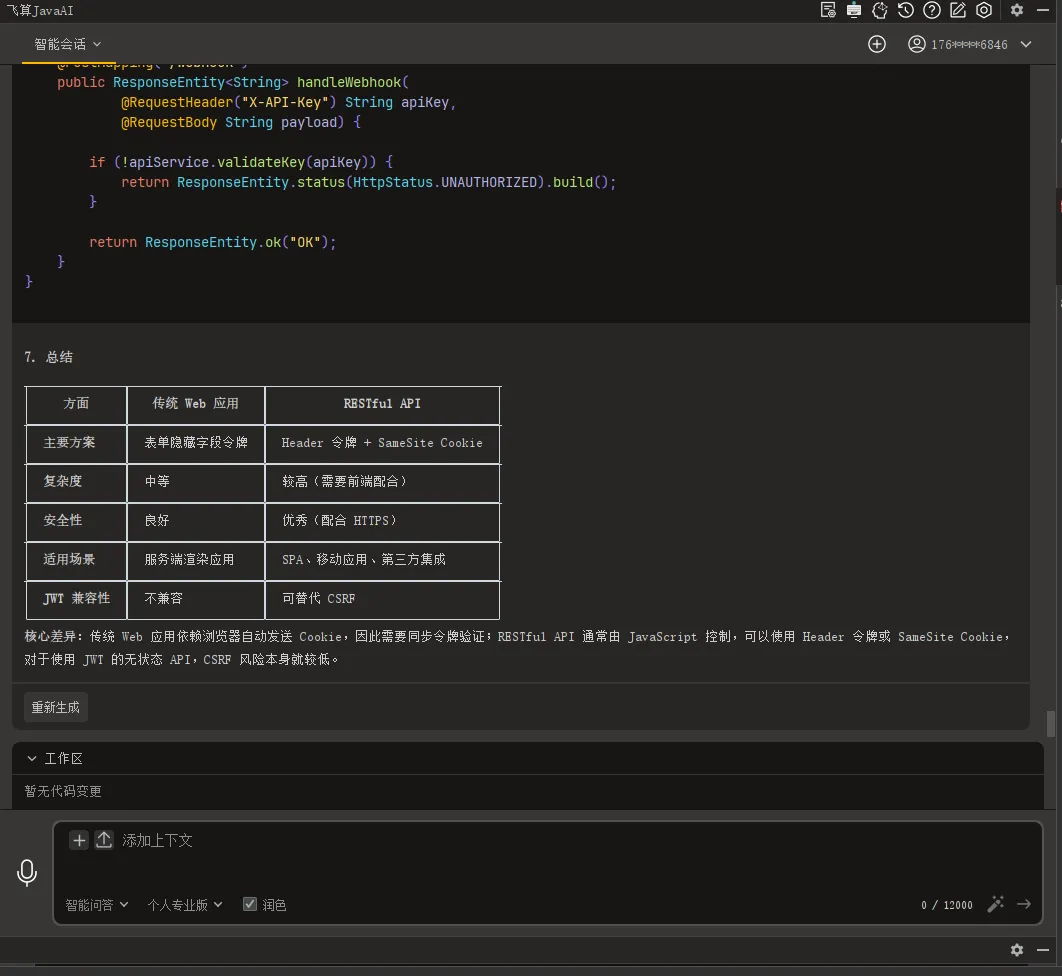Click the '0 / 12000' character counter
This screenshot has height=976, width=1062.
click(946, 905)
